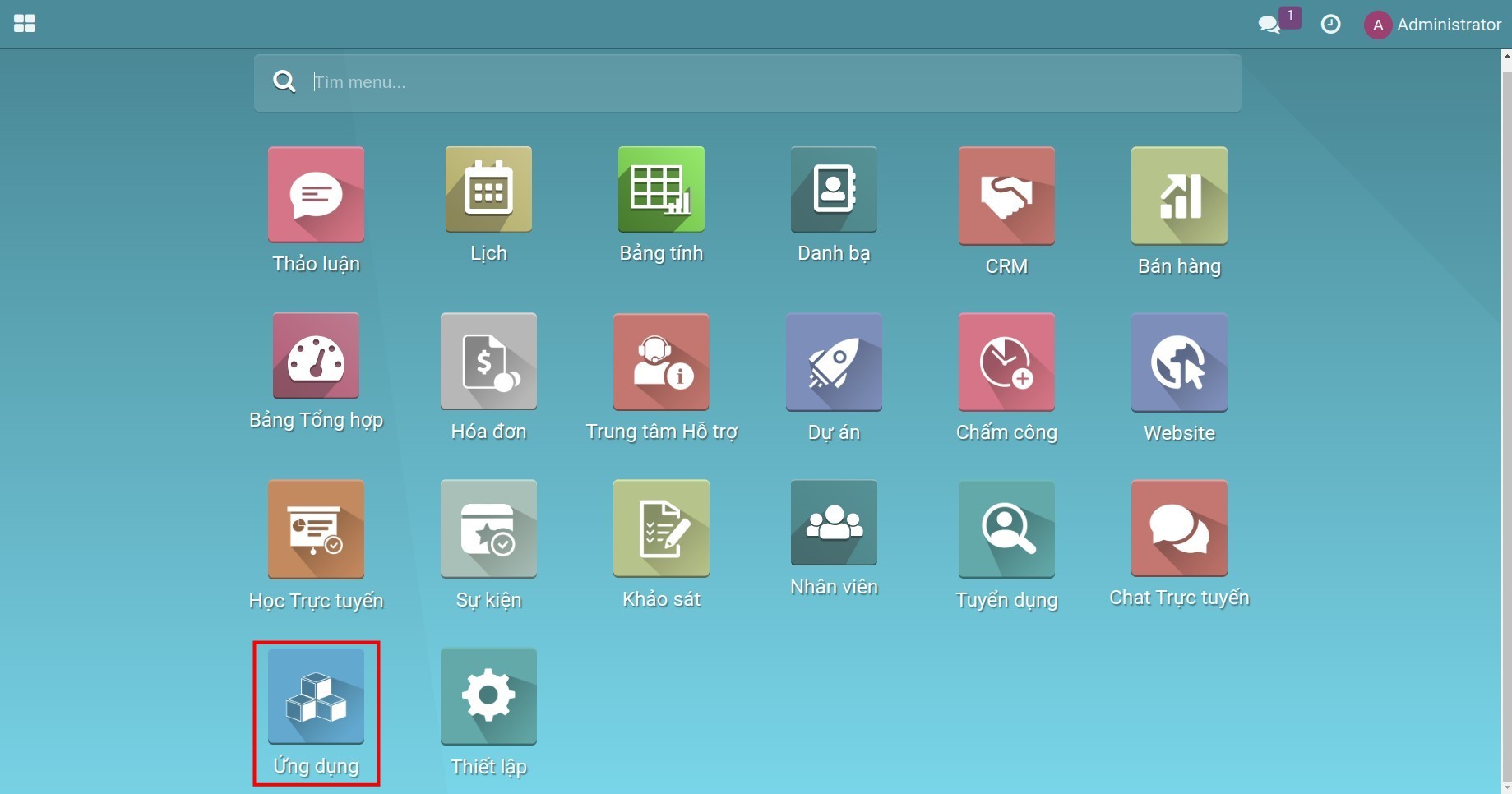Open the Administrator user menu

coord(1432,25)
